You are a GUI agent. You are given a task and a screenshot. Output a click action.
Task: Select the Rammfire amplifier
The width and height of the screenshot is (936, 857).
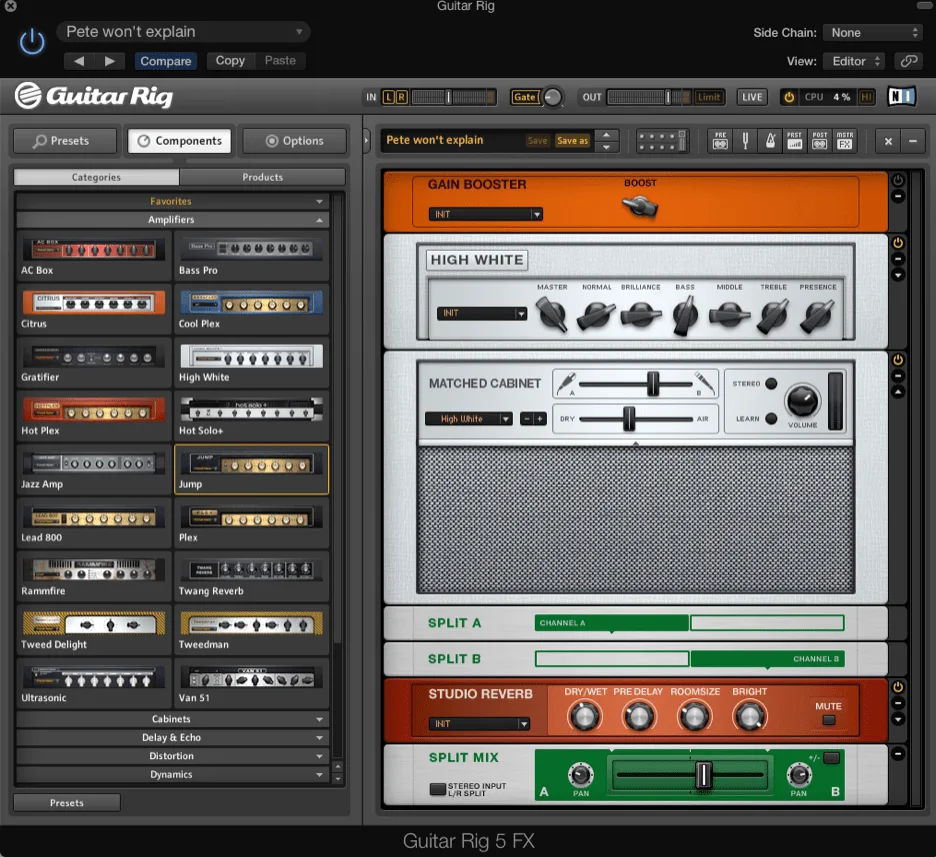[94, 577]
